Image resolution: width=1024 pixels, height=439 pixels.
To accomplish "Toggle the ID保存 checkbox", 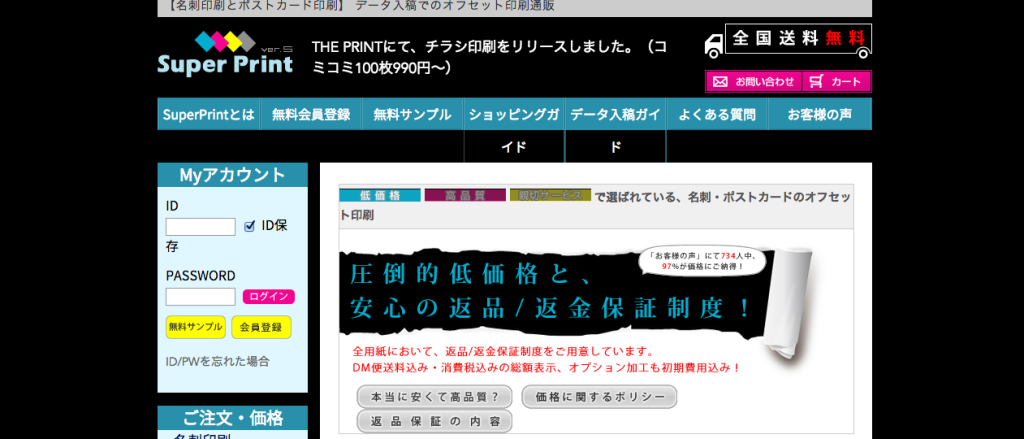I will click(250, 226).
